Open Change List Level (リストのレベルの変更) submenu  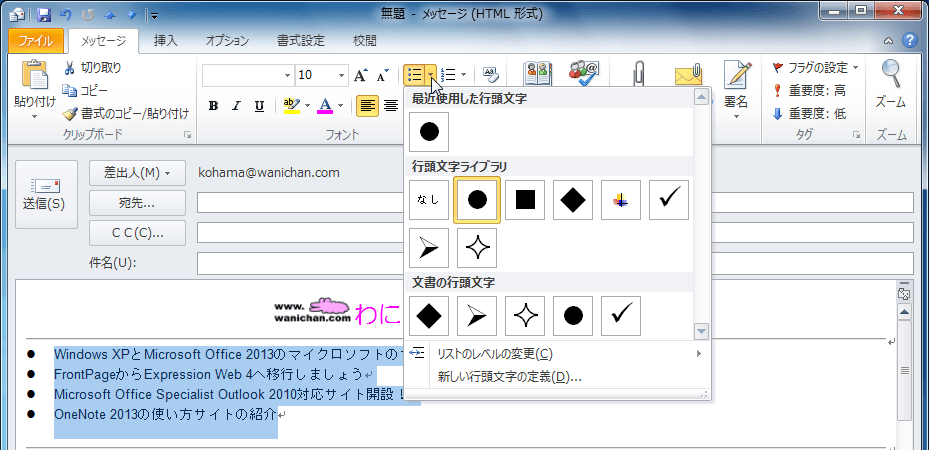557,354
